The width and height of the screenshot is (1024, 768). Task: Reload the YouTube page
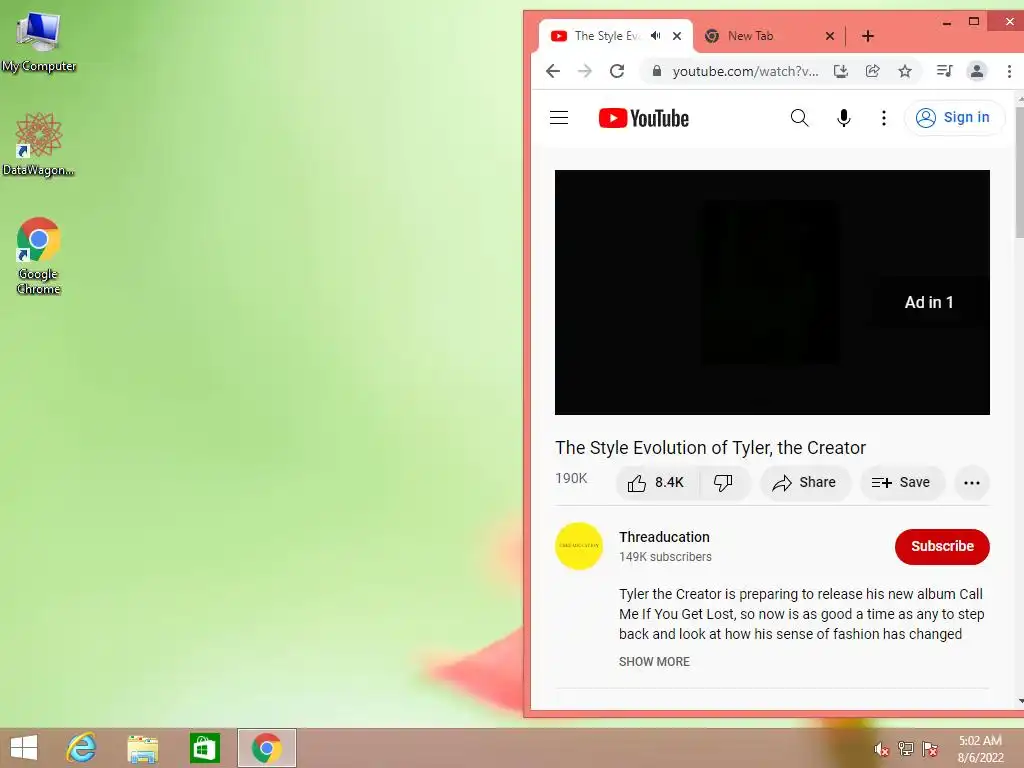point(617,71)
